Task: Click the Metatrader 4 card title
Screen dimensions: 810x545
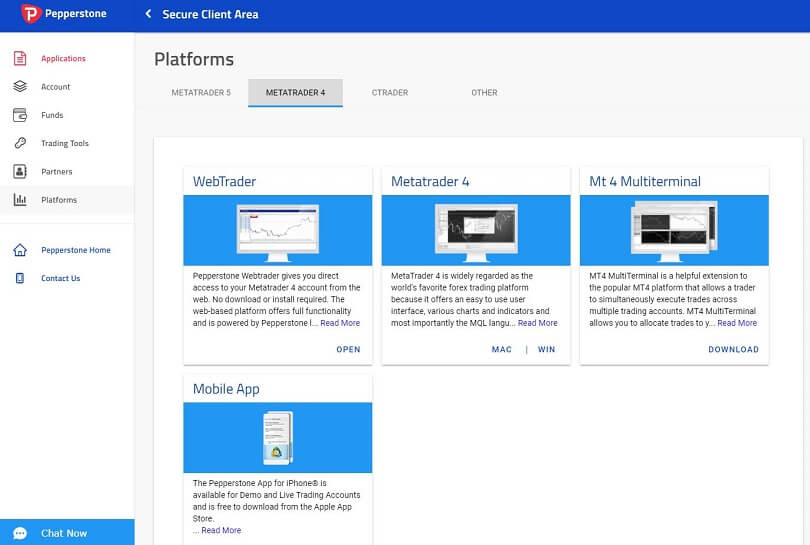Action: [x=430, y=181]
